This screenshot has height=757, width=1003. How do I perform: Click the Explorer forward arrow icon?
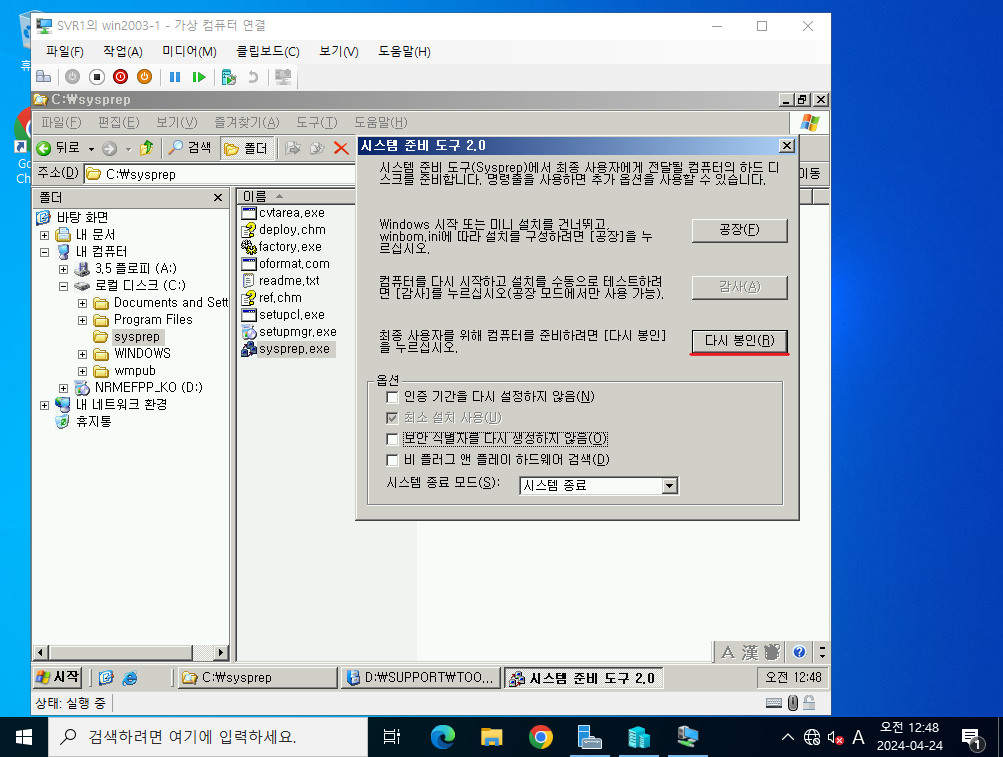109,148
